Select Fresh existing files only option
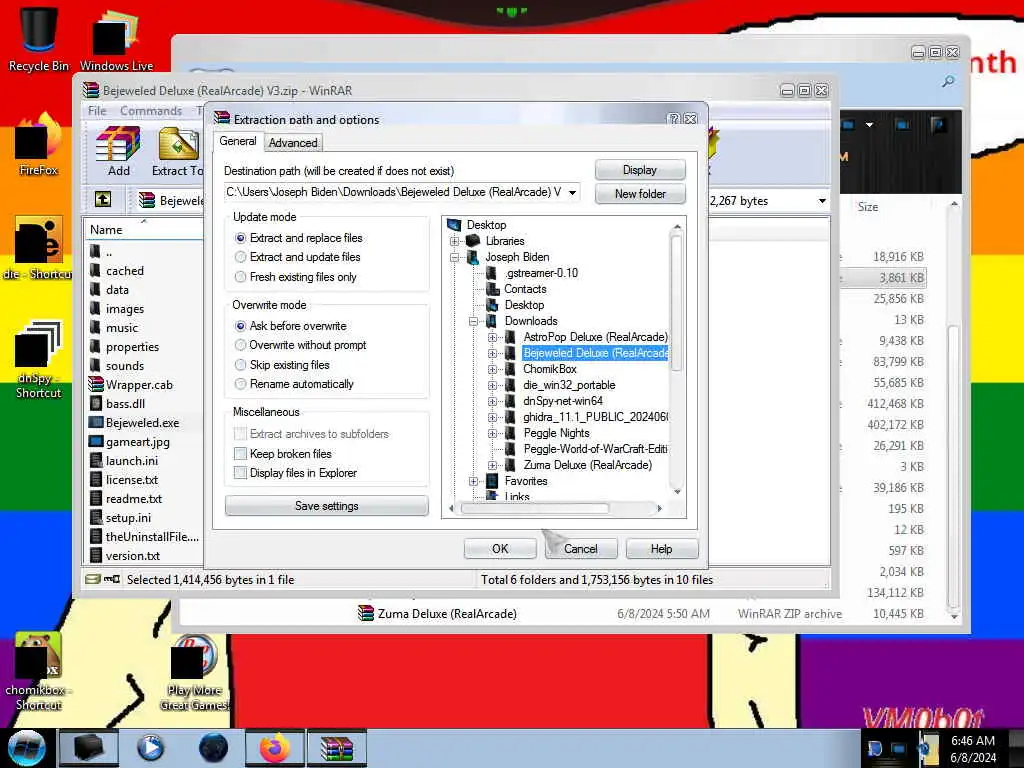 (240, 277)
